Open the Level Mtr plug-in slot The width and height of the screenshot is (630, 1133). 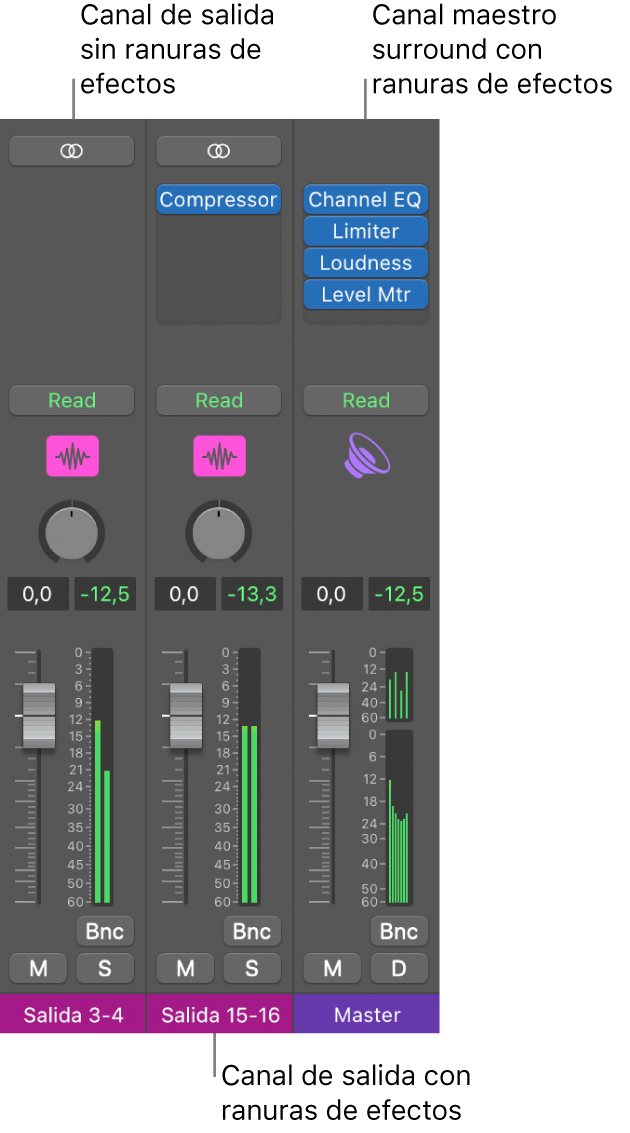[366, 295]
